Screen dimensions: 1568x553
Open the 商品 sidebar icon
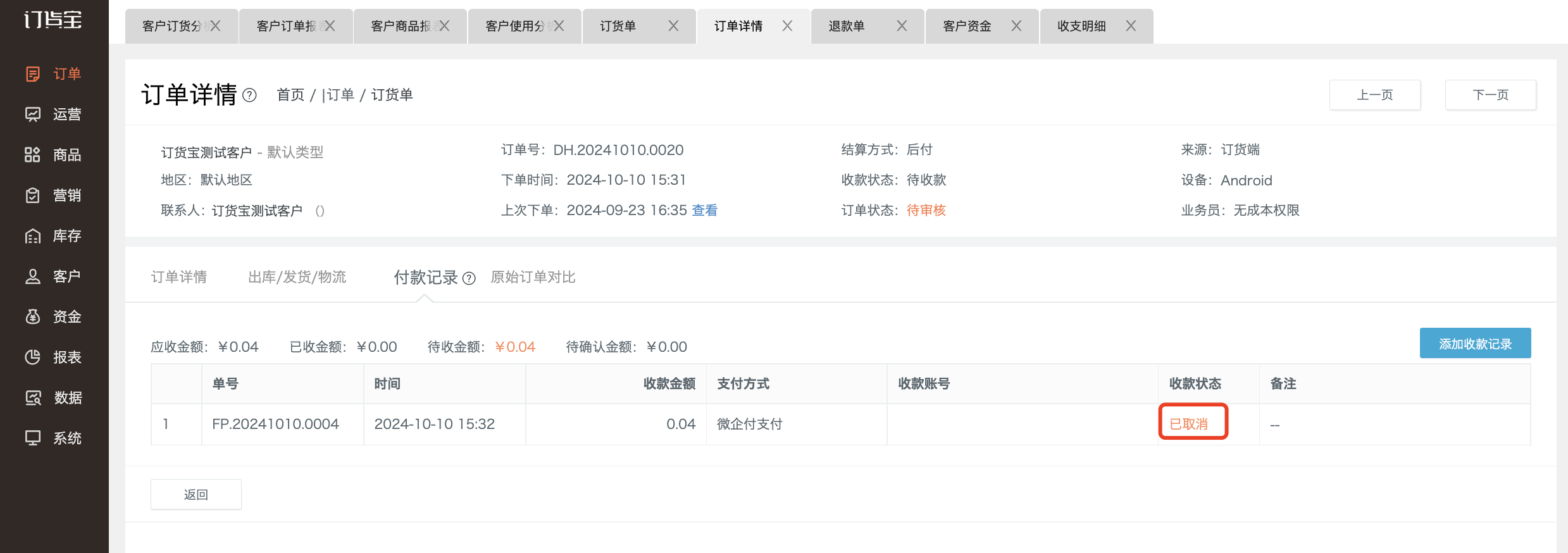(33, 155)
